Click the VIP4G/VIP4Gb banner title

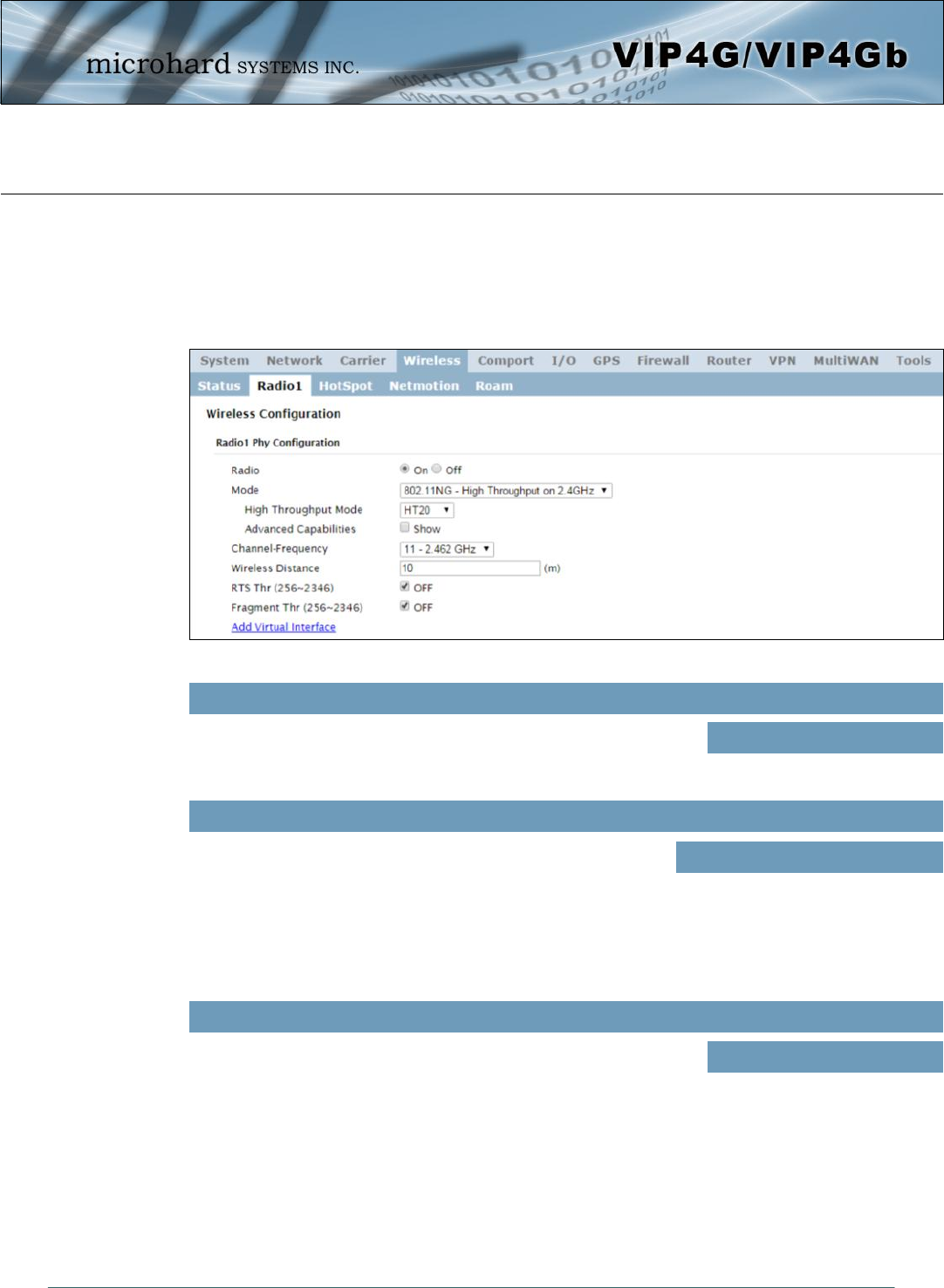[760, 56]
